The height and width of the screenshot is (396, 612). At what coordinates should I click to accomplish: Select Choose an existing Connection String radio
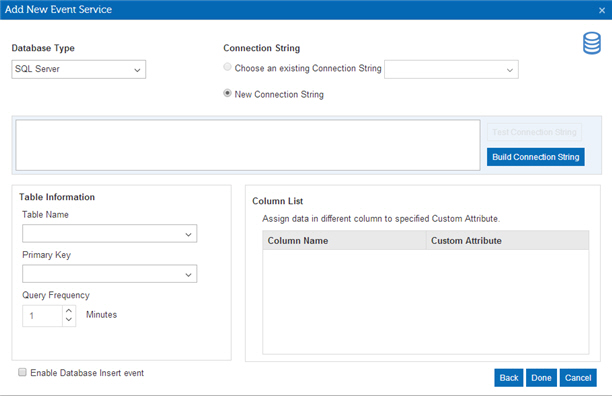[227, 67]
